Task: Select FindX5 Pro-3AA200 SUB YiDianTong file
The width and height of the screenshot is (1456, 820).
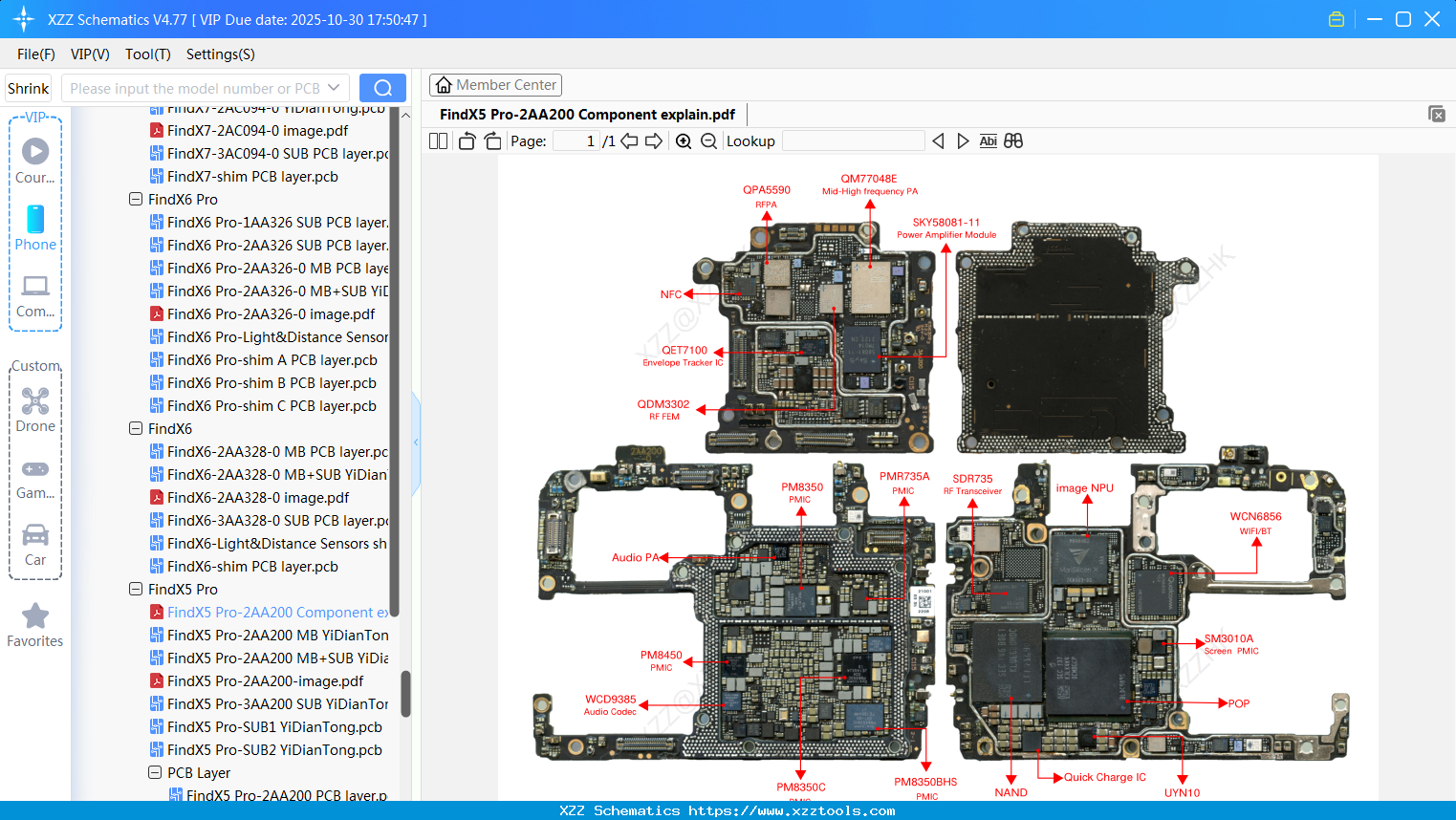Action: [269, 704]
